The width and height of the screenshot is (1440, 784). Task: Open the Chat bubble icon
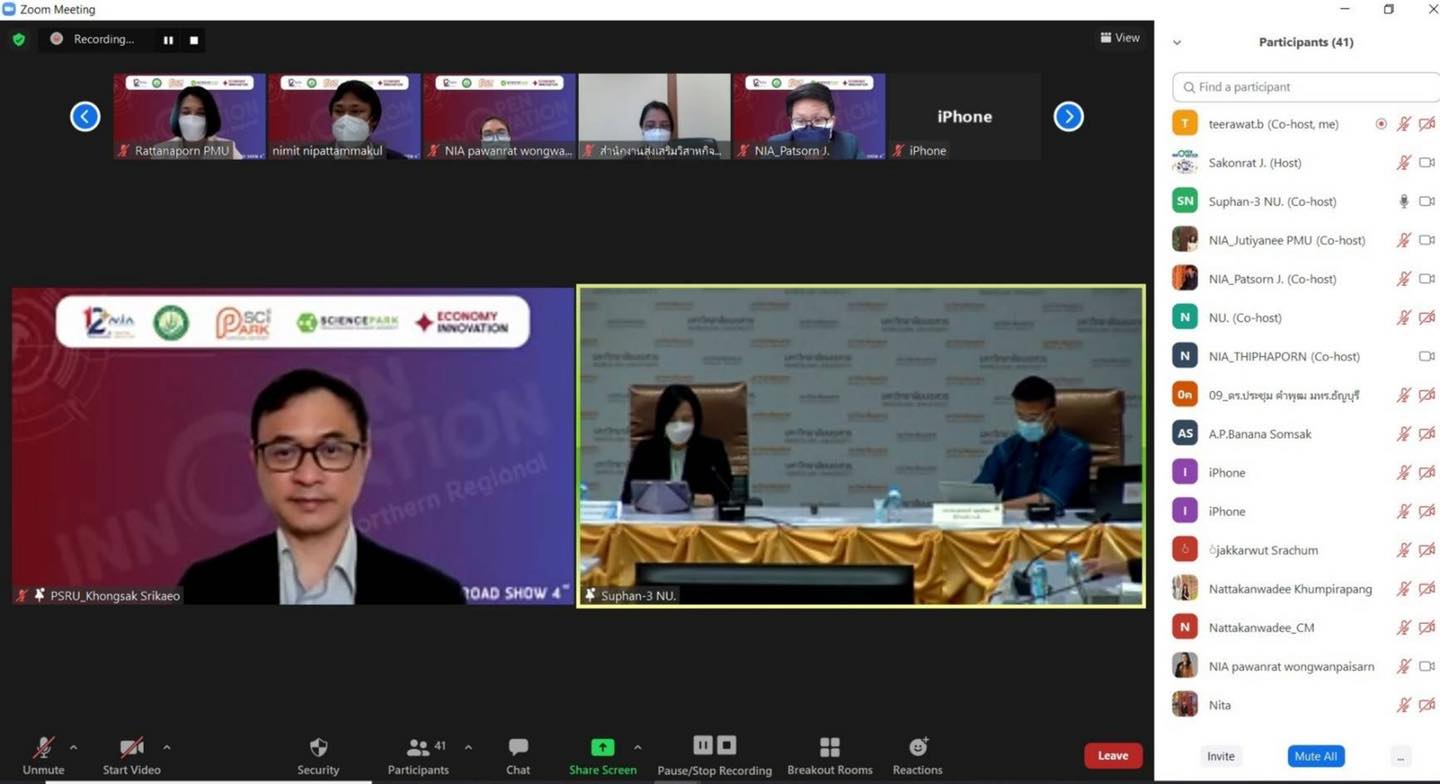tap(518, 747)
